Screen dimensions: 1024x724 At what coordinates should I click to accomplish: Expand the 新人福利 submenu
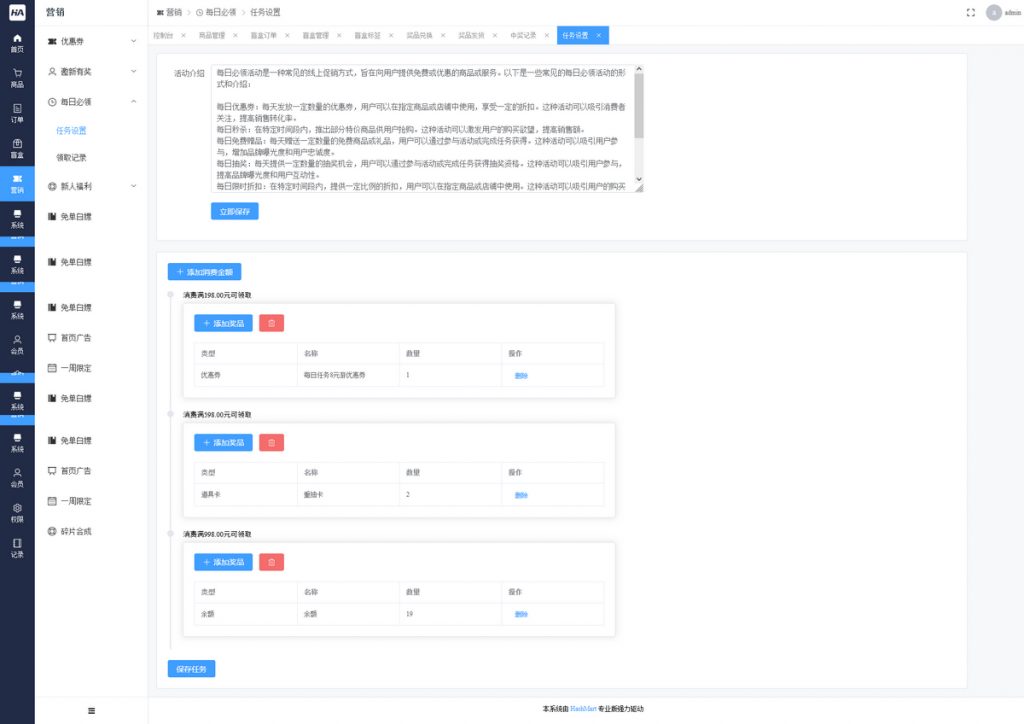pos(134,186)
